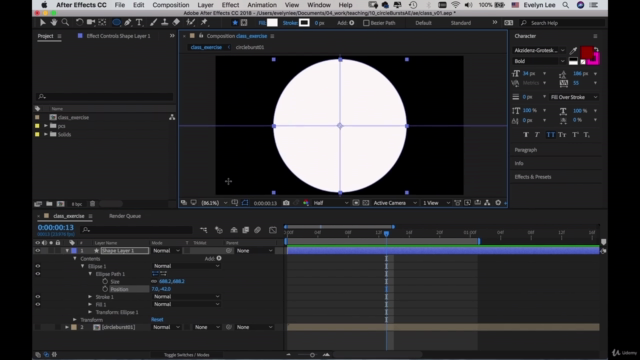Toggle visibility eye of Fill 1
This screenshot has width=640, height=360.
click(x=38, y=304)
